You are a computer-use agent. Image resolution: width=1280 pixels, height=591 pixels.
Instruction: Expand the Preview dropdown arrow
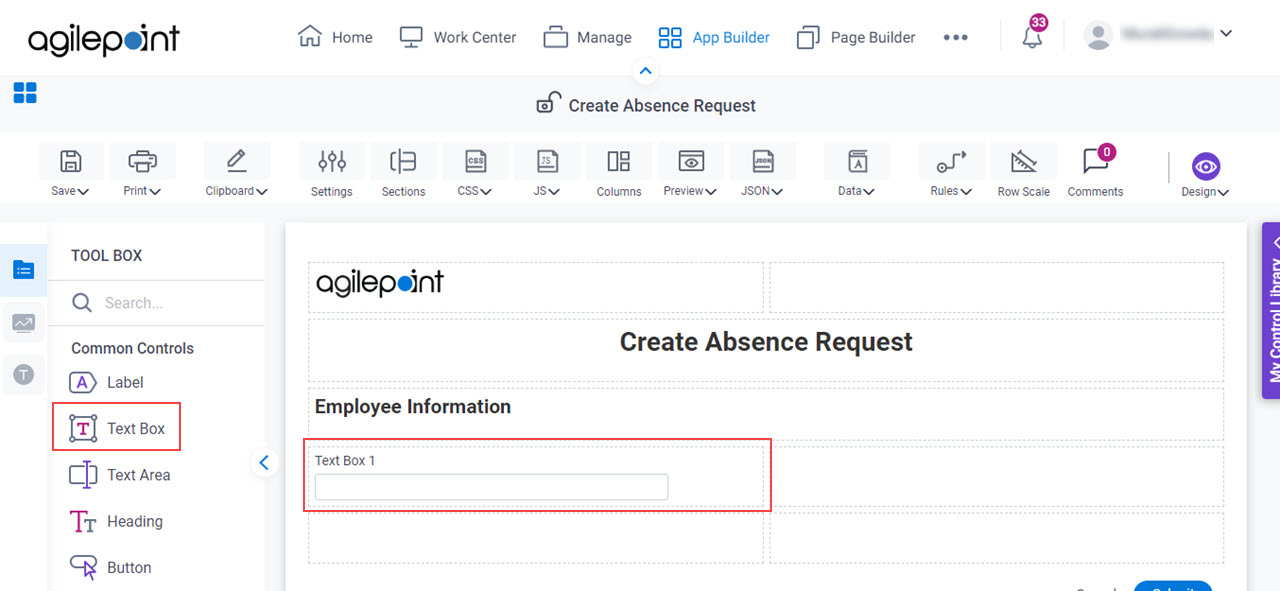pos(711,191)
